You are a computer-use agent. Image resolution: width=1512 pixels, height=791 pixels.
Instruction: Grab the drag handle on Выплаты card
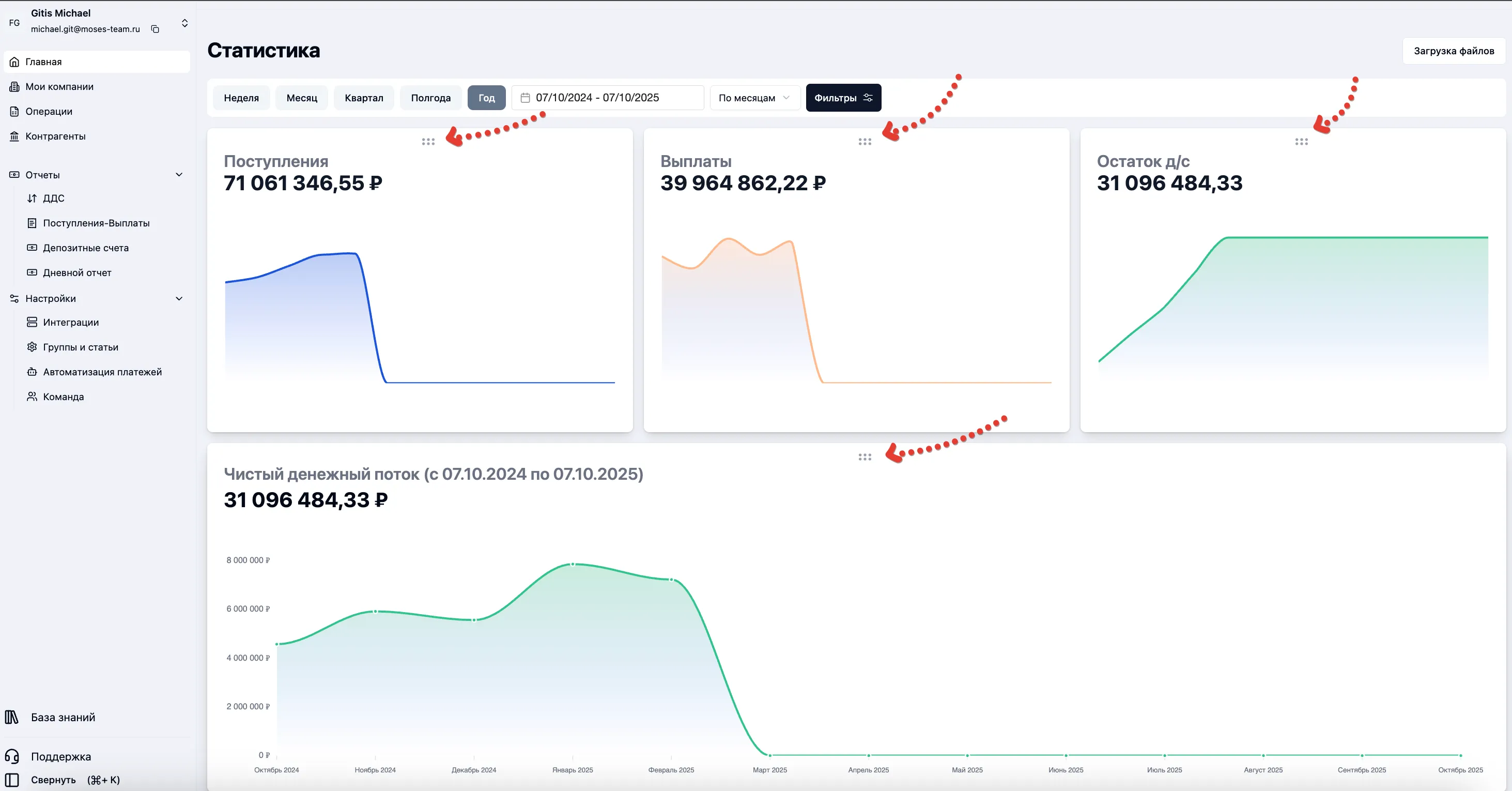pos(865,142)
